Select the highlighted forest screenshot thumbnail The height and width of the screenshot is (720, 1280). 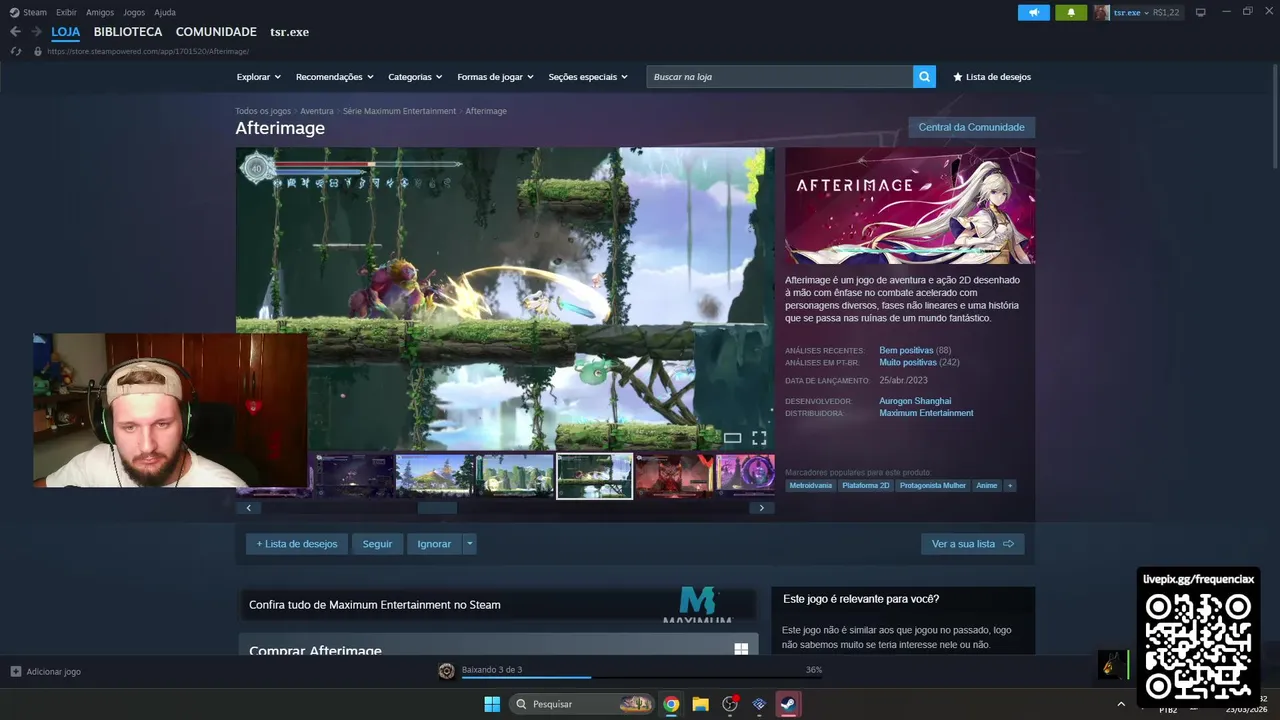[594, 475]
